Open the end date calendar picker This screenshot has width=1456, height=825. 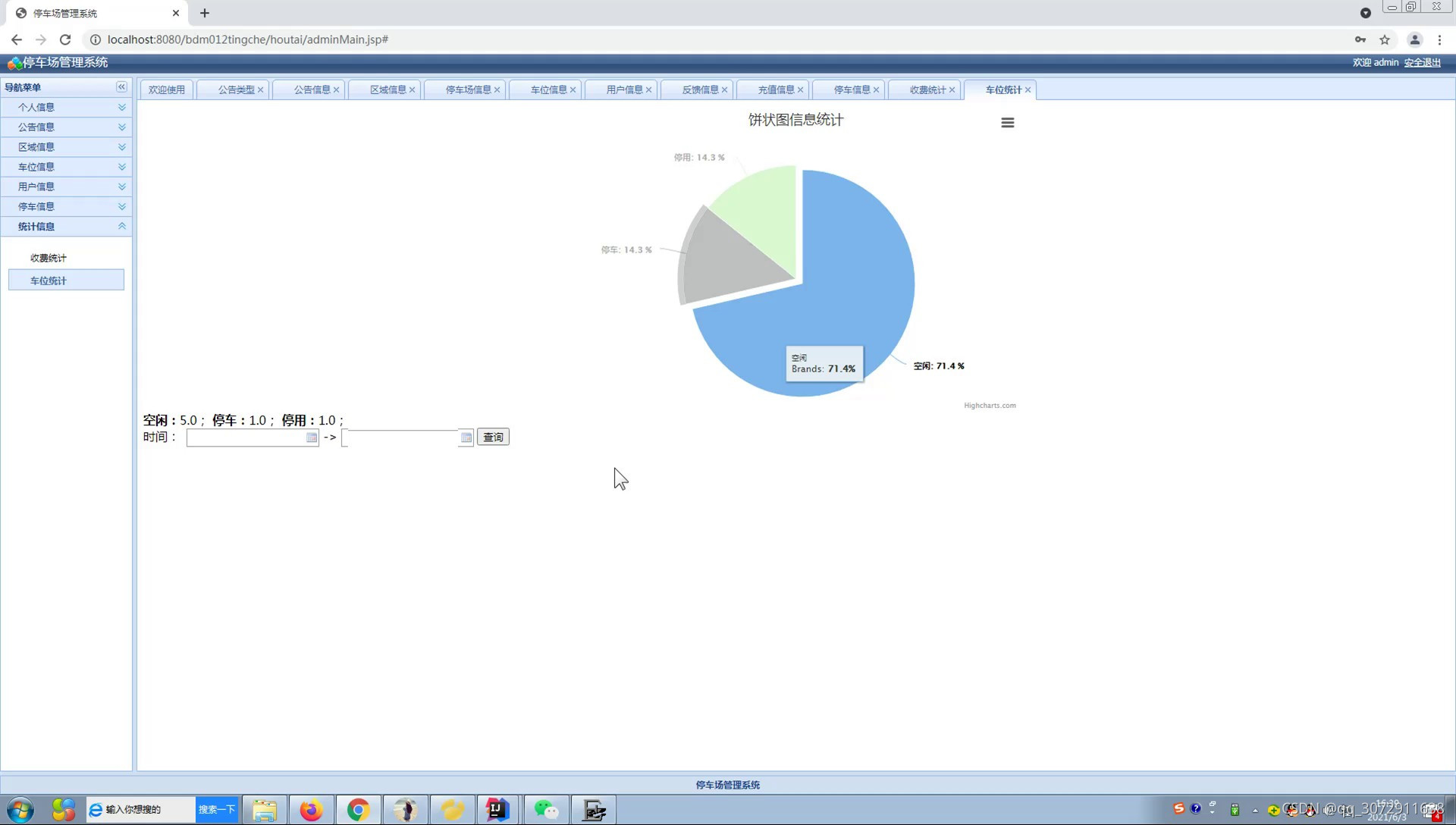click(466, 438)
